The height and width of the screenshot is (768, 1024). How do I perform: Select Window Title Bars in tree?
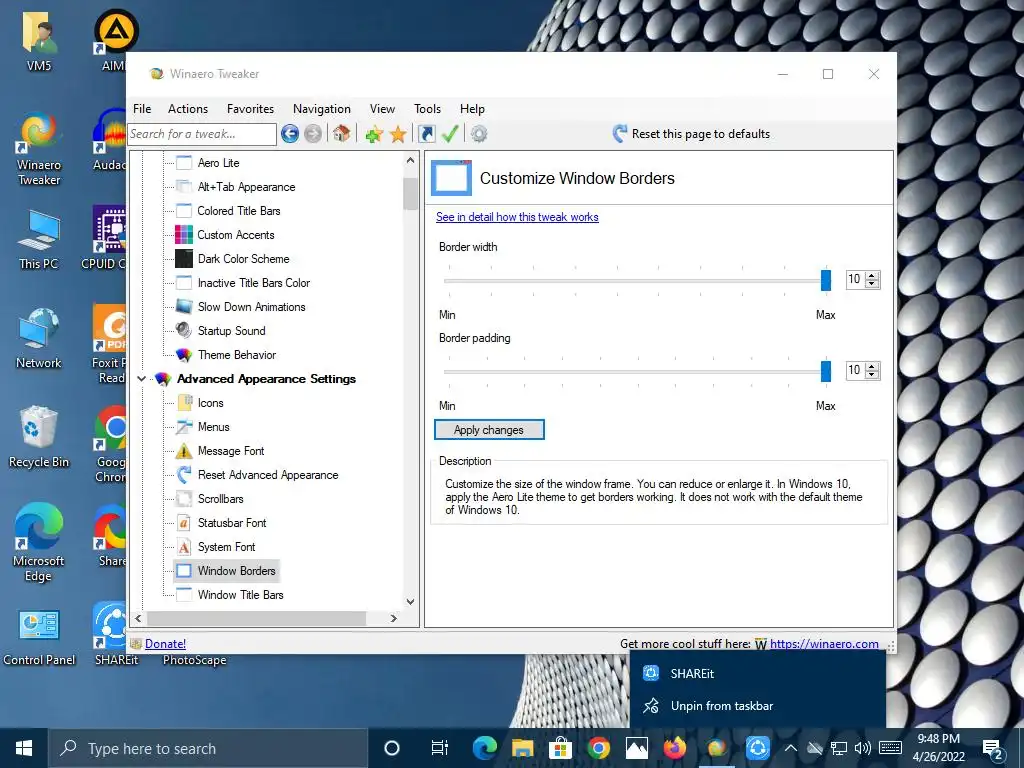240,595
